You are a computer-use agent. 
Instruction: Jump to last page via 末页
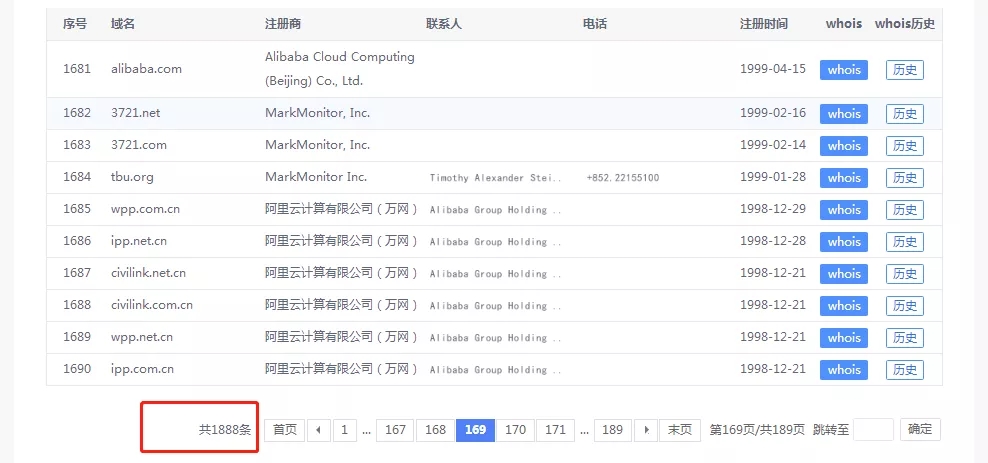[x=680, y=430]
